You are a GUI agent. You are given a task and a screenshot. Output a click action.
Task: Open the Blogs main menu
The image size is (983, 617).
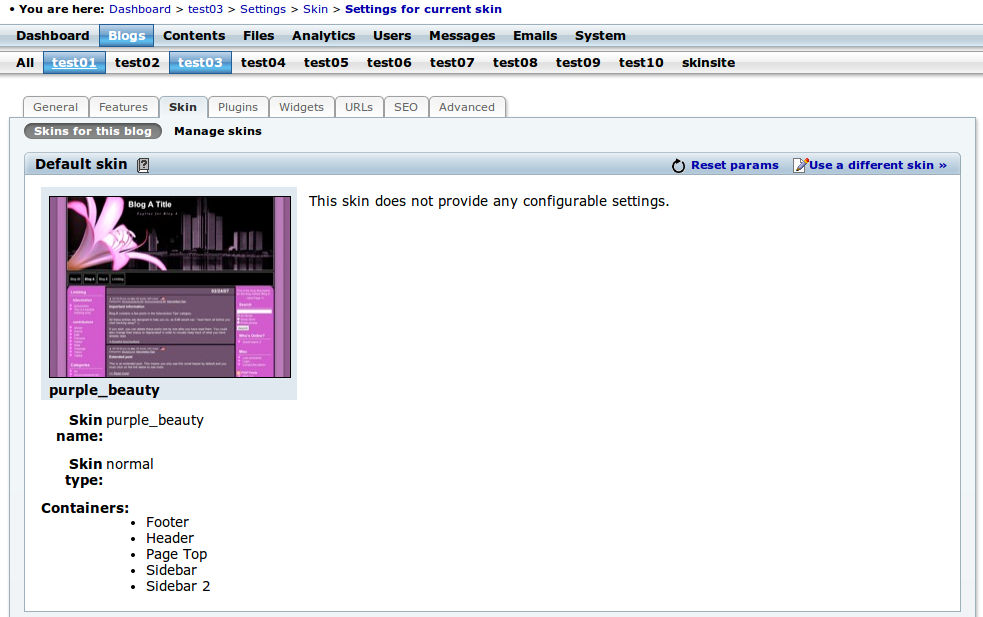tap(127, 36)
